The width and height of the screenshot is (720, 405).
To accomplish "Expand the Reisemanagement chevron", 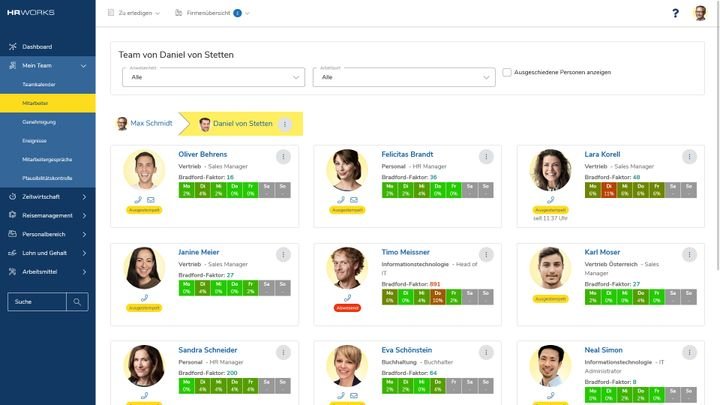I will [x=84, y=215].
